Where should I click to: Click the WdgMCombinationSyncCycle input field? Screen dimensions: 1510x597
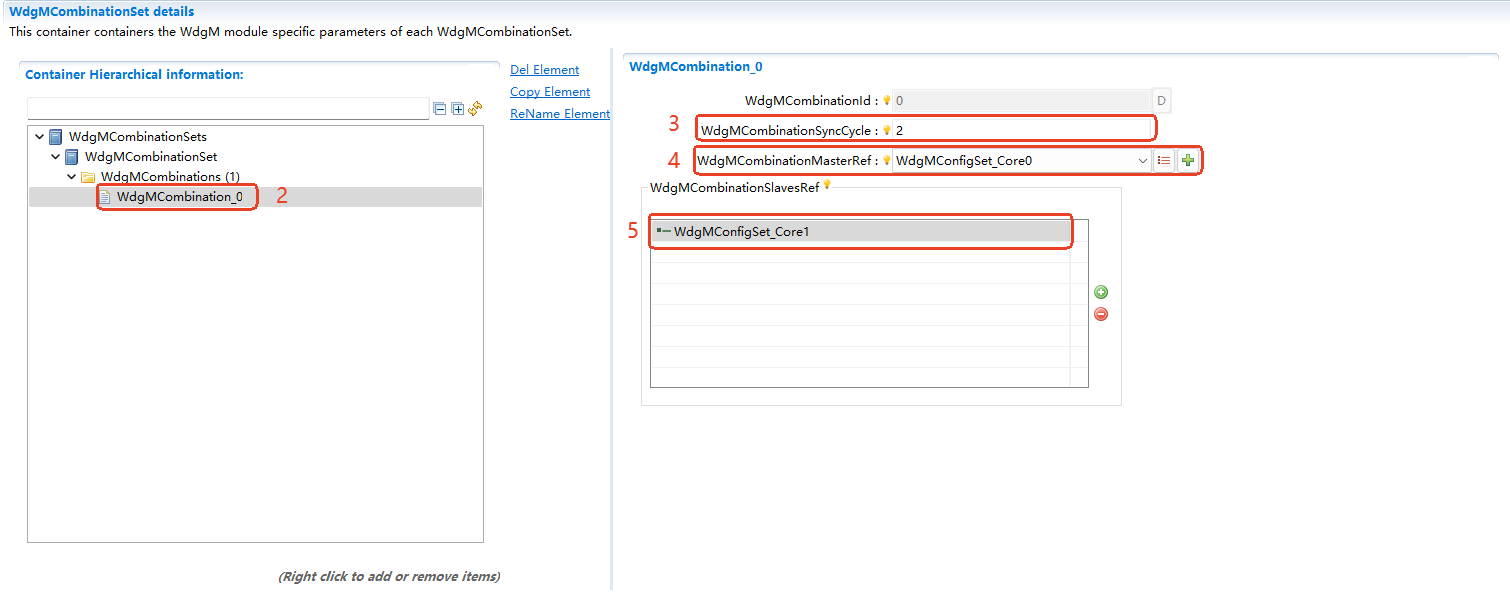point(1020,131)
